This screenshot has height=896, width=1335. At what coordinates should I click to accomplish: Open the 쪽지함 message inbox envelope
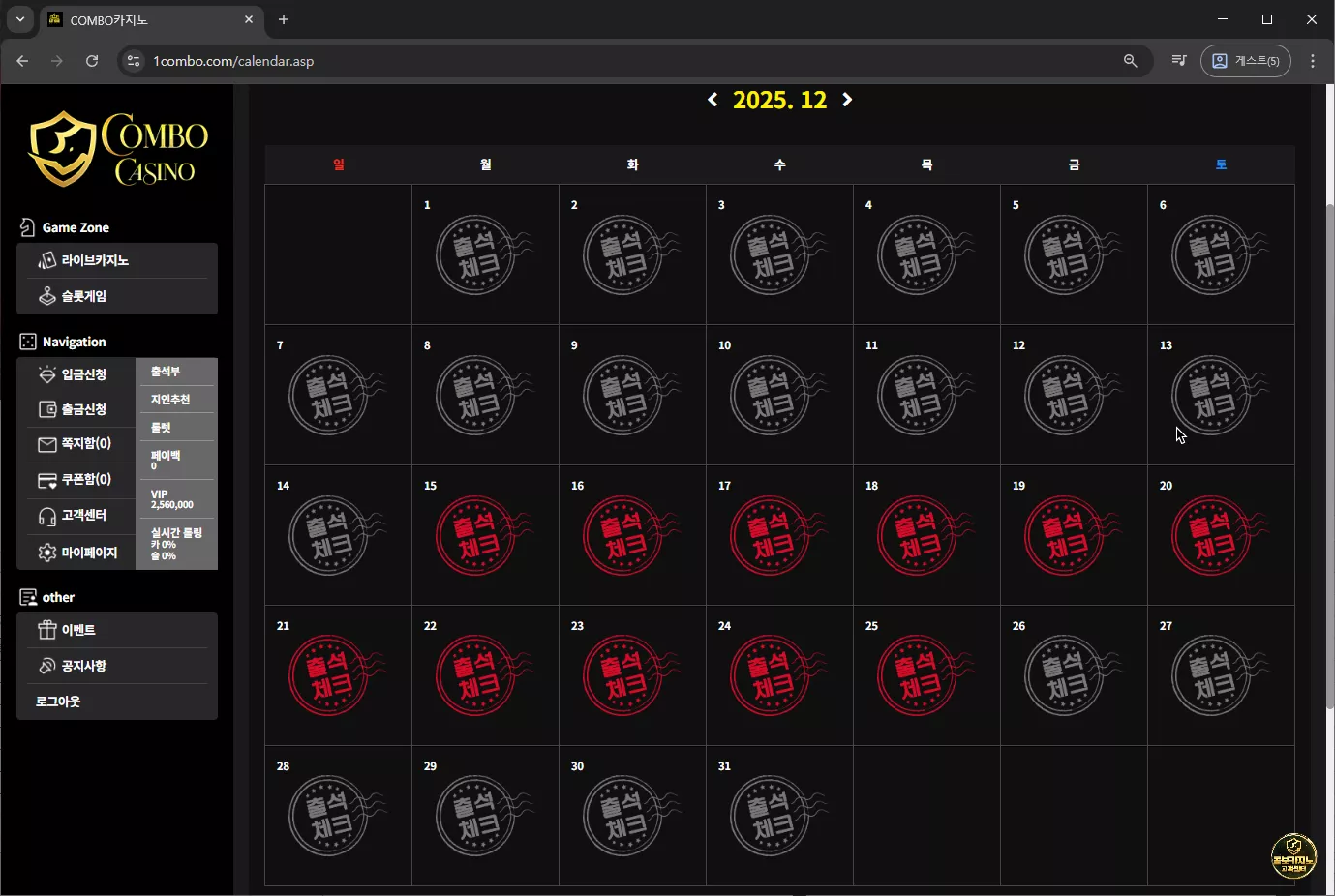pos(46,444)
